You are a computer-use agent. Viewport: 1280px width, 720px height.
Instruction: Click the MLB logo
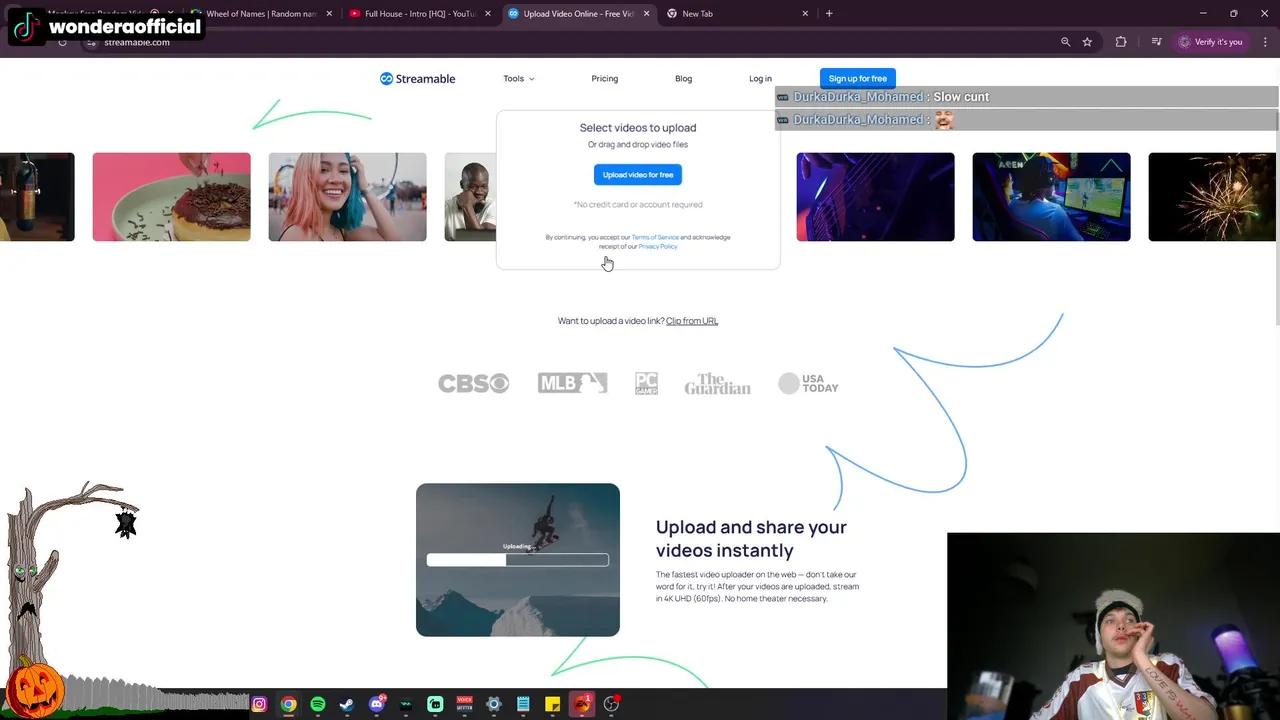click(x=572, y=383)
